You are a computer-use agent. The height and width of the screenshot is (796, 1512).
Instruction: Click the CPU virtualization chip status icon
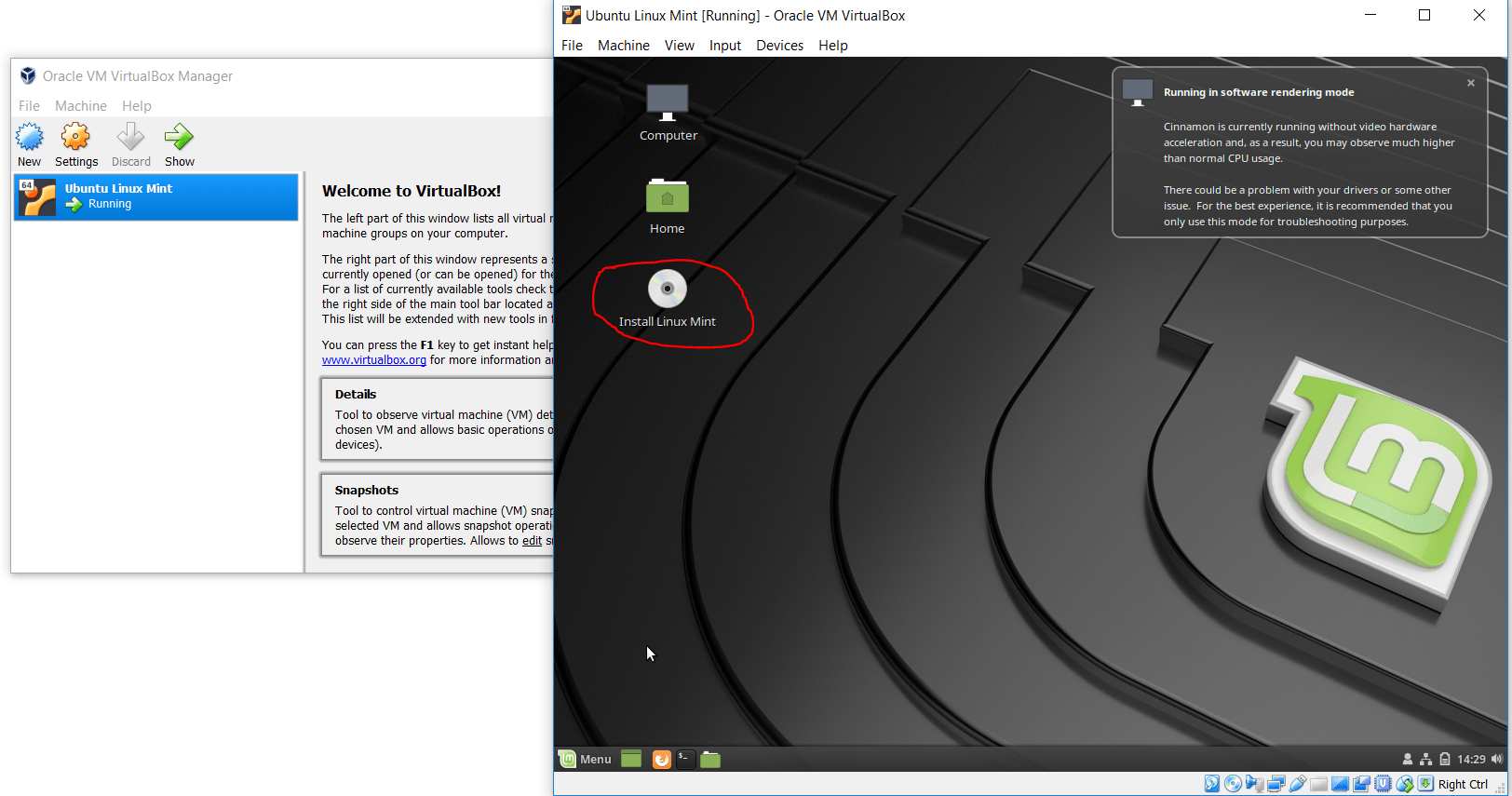point(1383,784)
